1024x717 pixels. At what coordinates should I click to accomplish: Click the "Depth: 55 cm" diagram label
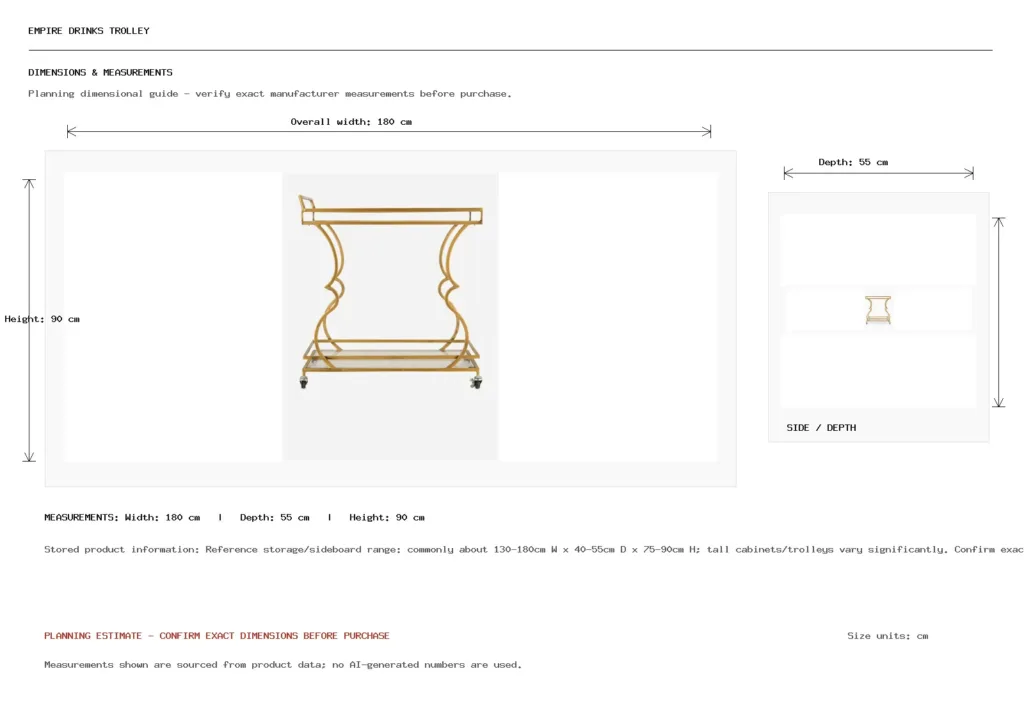(853, 162)
